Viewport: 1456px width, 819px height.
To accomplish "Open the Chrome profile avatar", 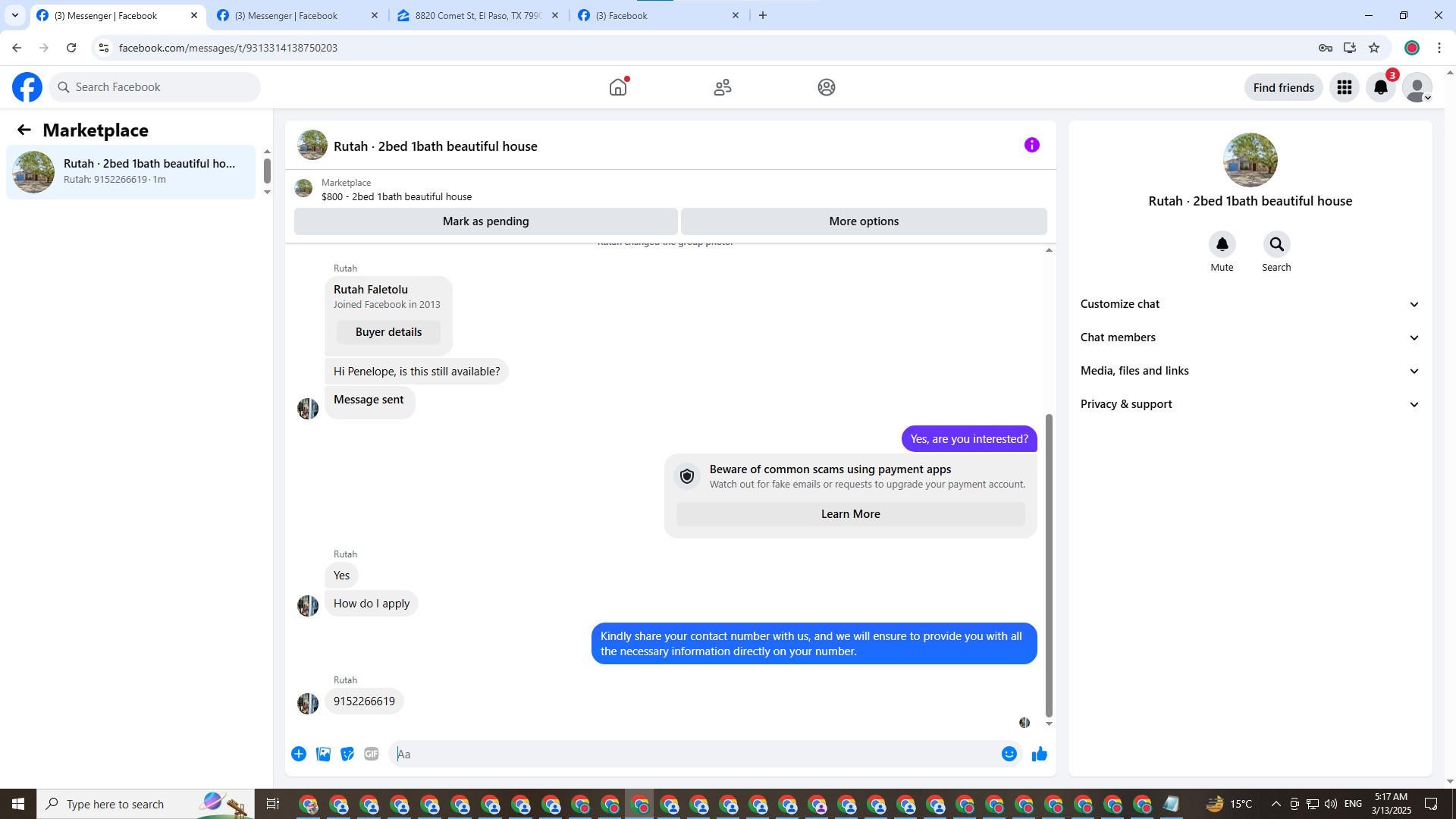I will point(1411,48).
